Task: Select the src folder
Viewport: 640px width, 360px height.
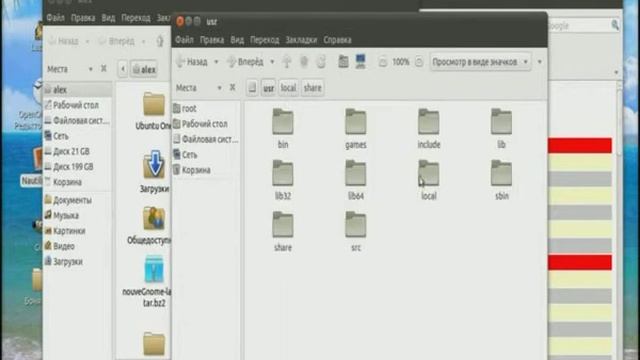Action: (356, 224)
